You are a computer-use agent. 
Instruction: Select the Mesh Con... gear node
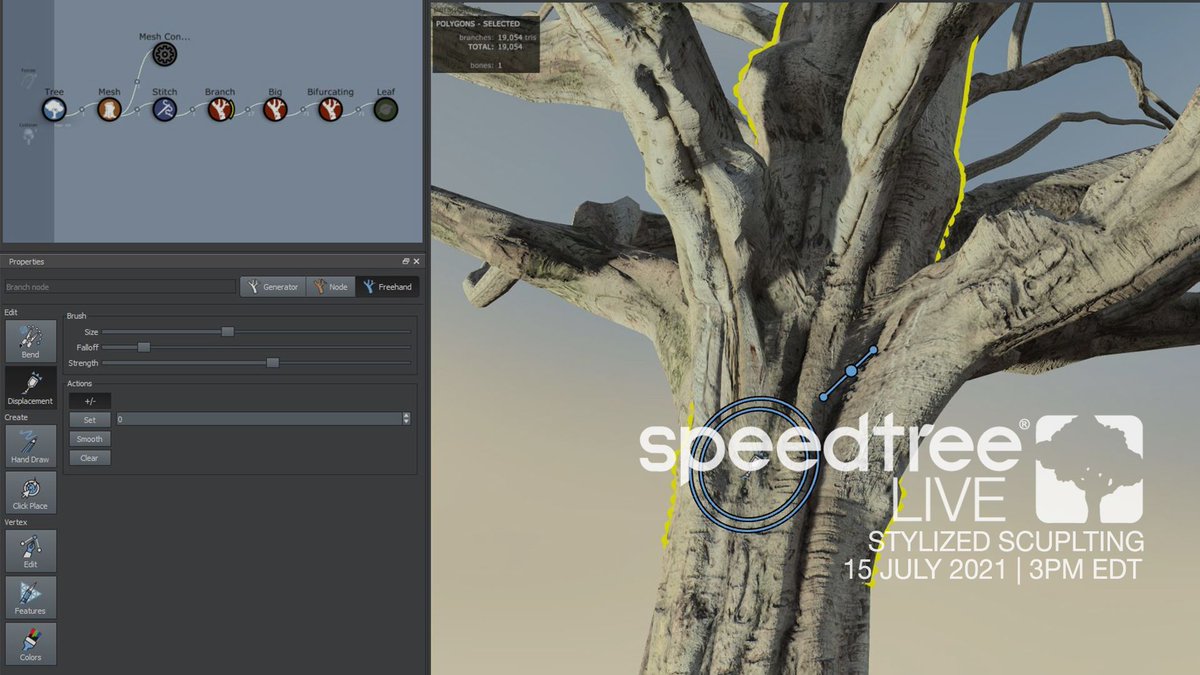click(165, 54)
